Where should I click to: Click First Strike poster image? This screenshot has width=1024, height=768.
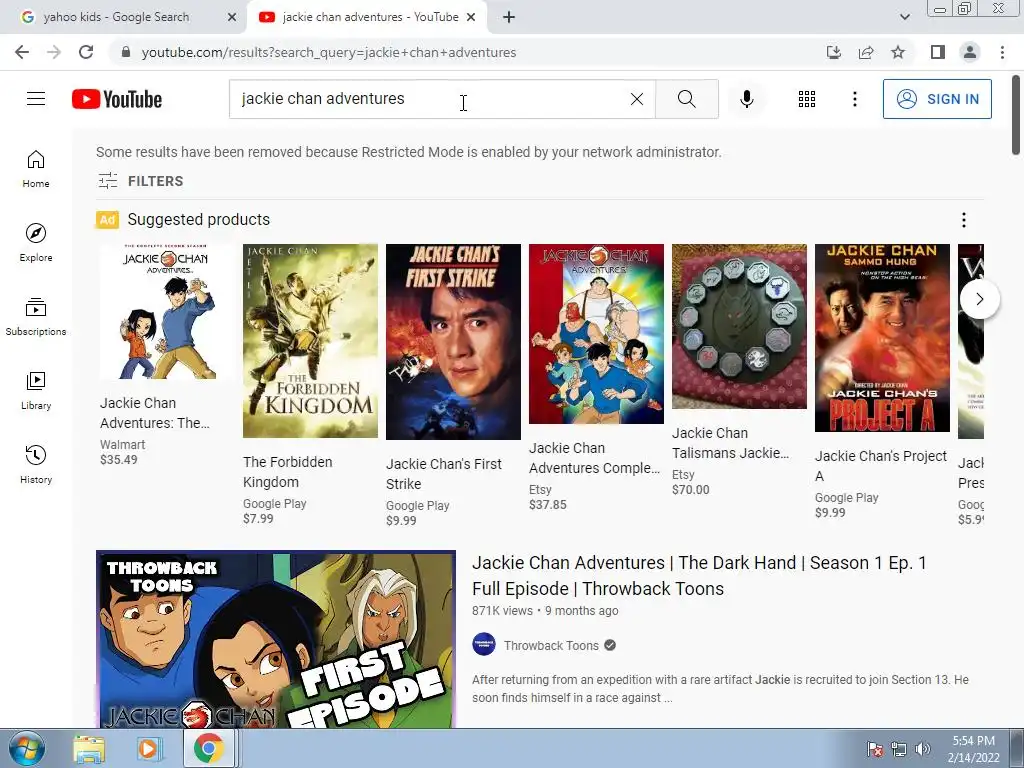coord(453,342)
